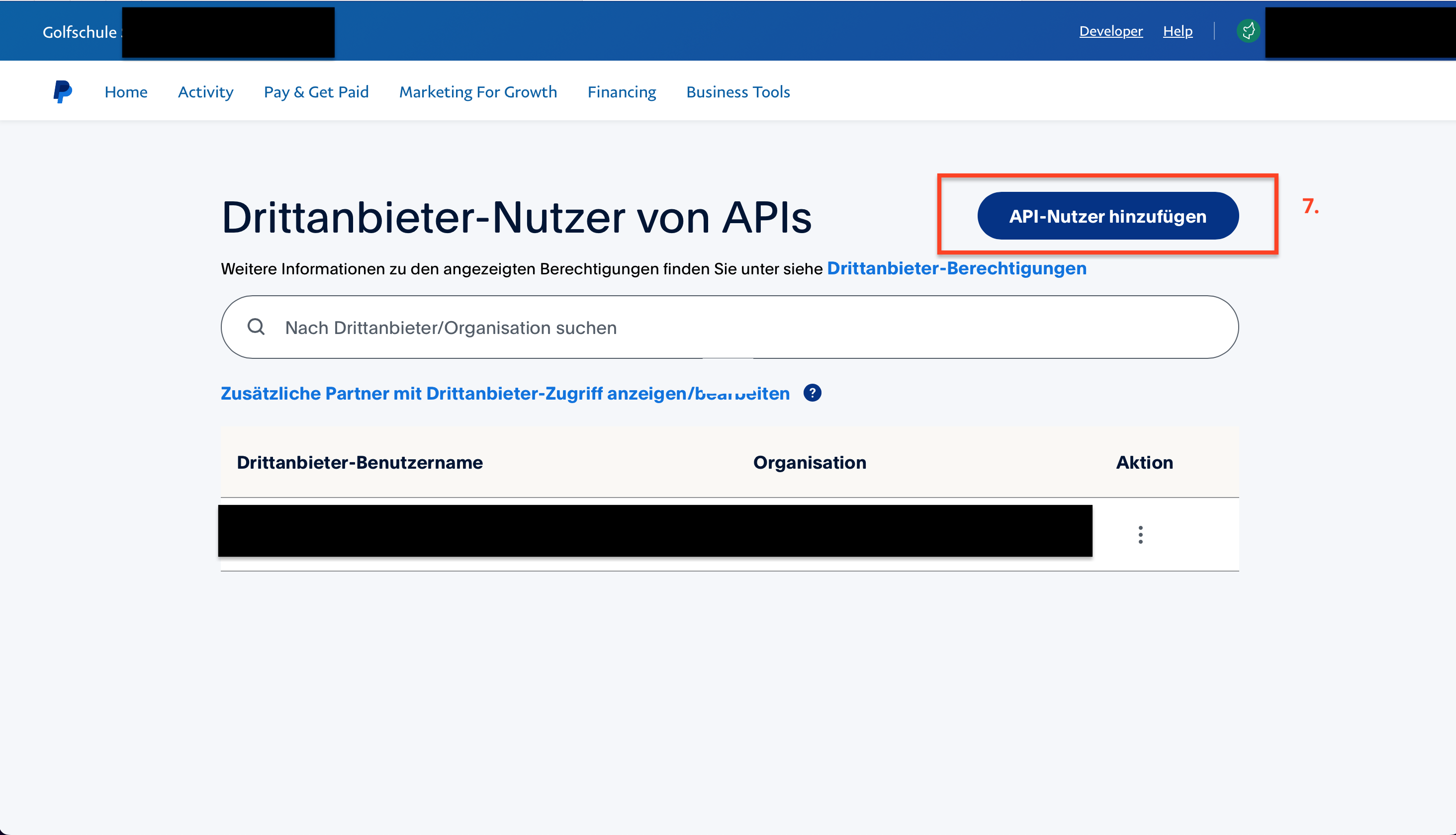Click the Drittanbieter-Benutzername column header

pyautogui.click(x=361, y=462)
